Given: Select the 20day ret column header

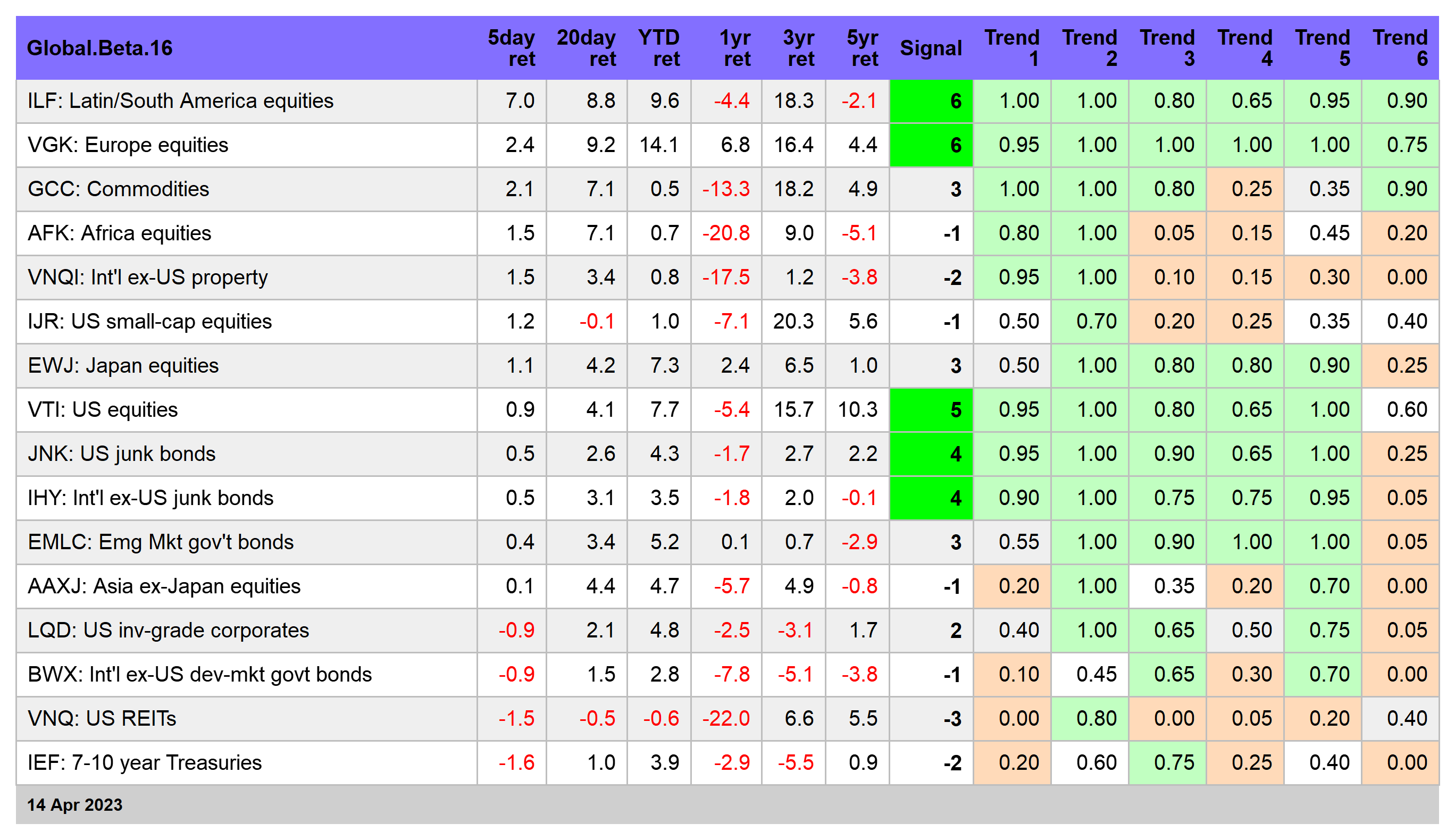Looking at the screenshot, I should point(586,48).
